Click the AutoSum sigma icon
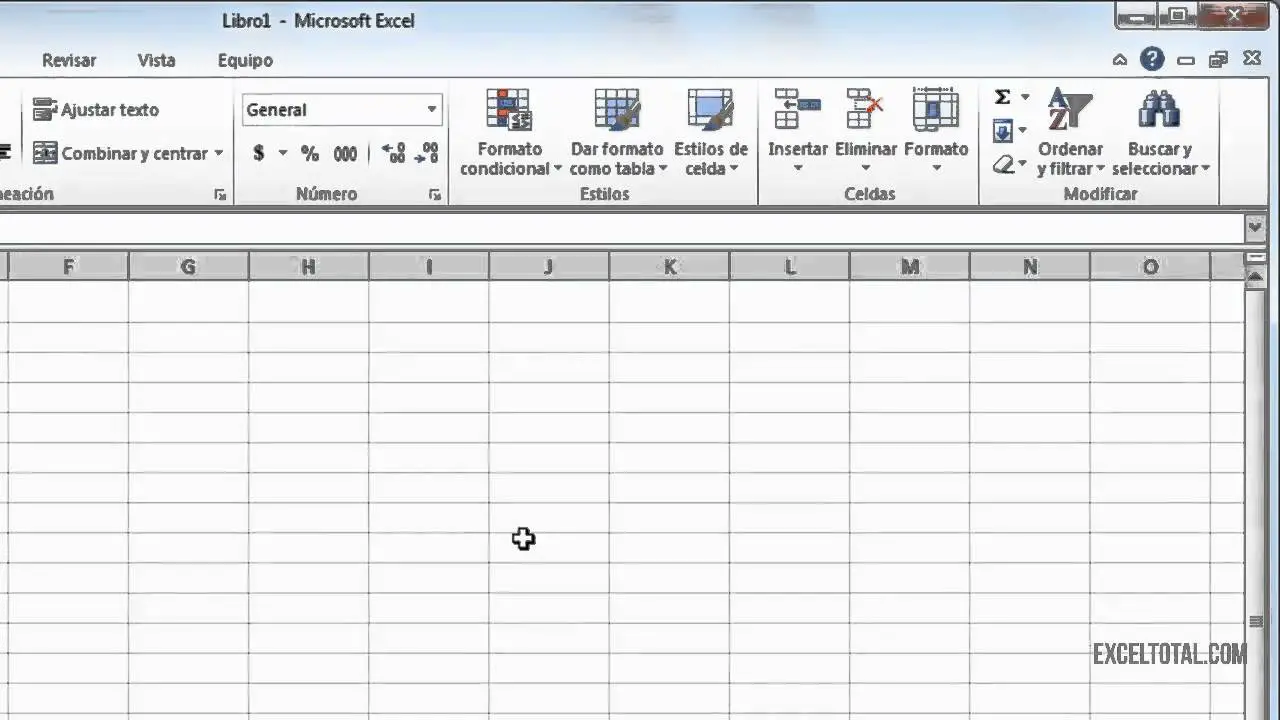The image size is (1280, 720). click(1002, 97)
